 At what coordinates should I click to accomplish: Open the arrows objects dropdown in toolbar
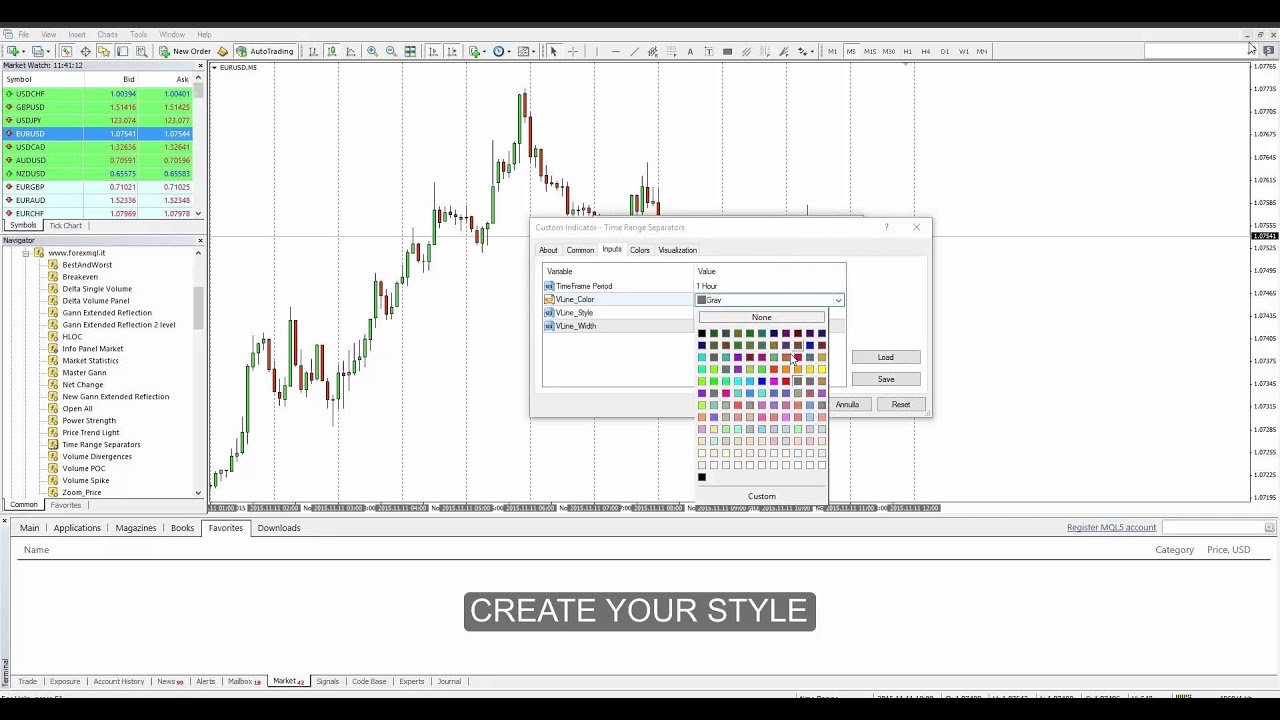806,51
